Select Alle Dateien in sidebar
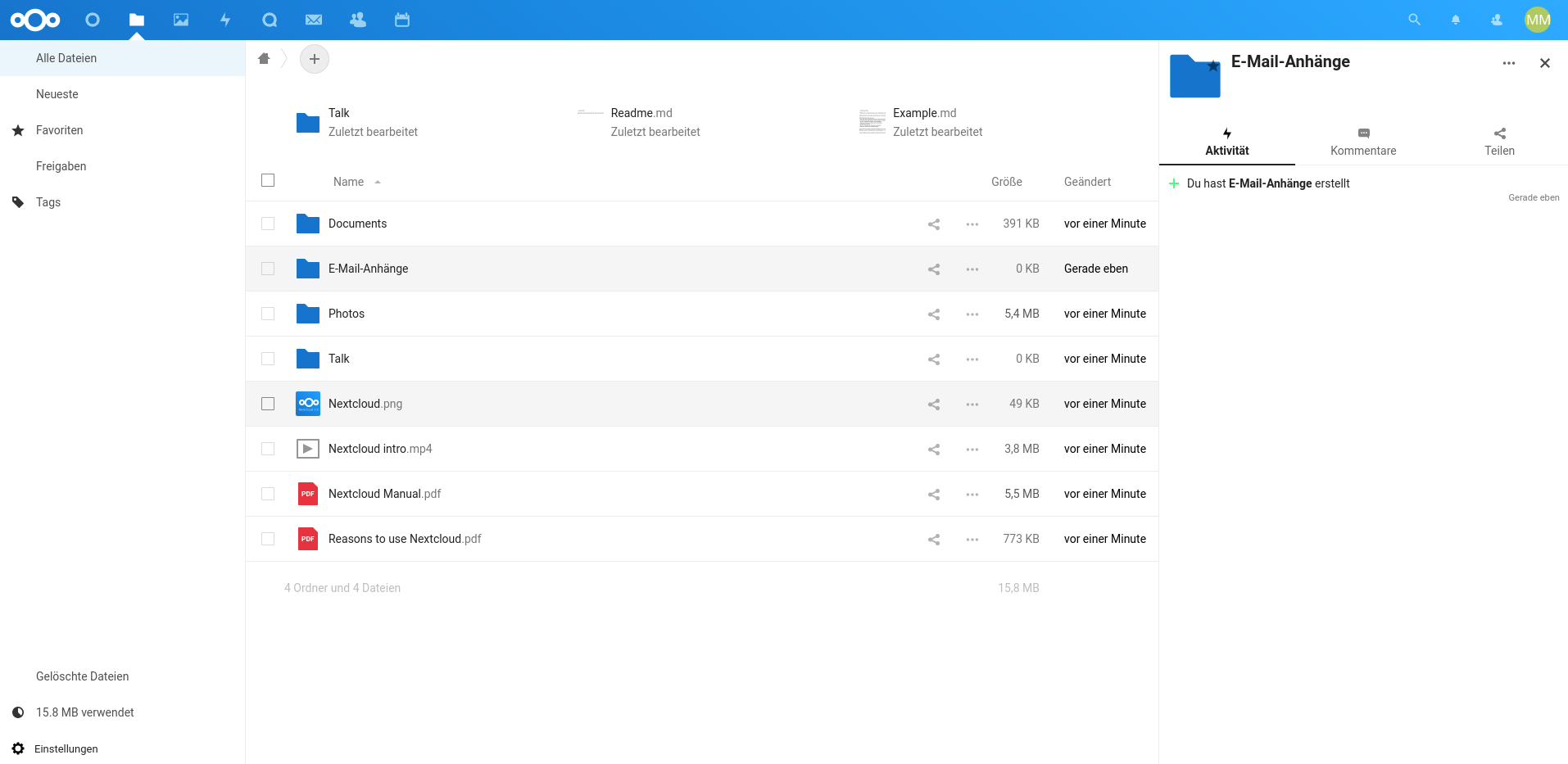The height and width of the screenshot is (764, 1568). click(122, 58)
